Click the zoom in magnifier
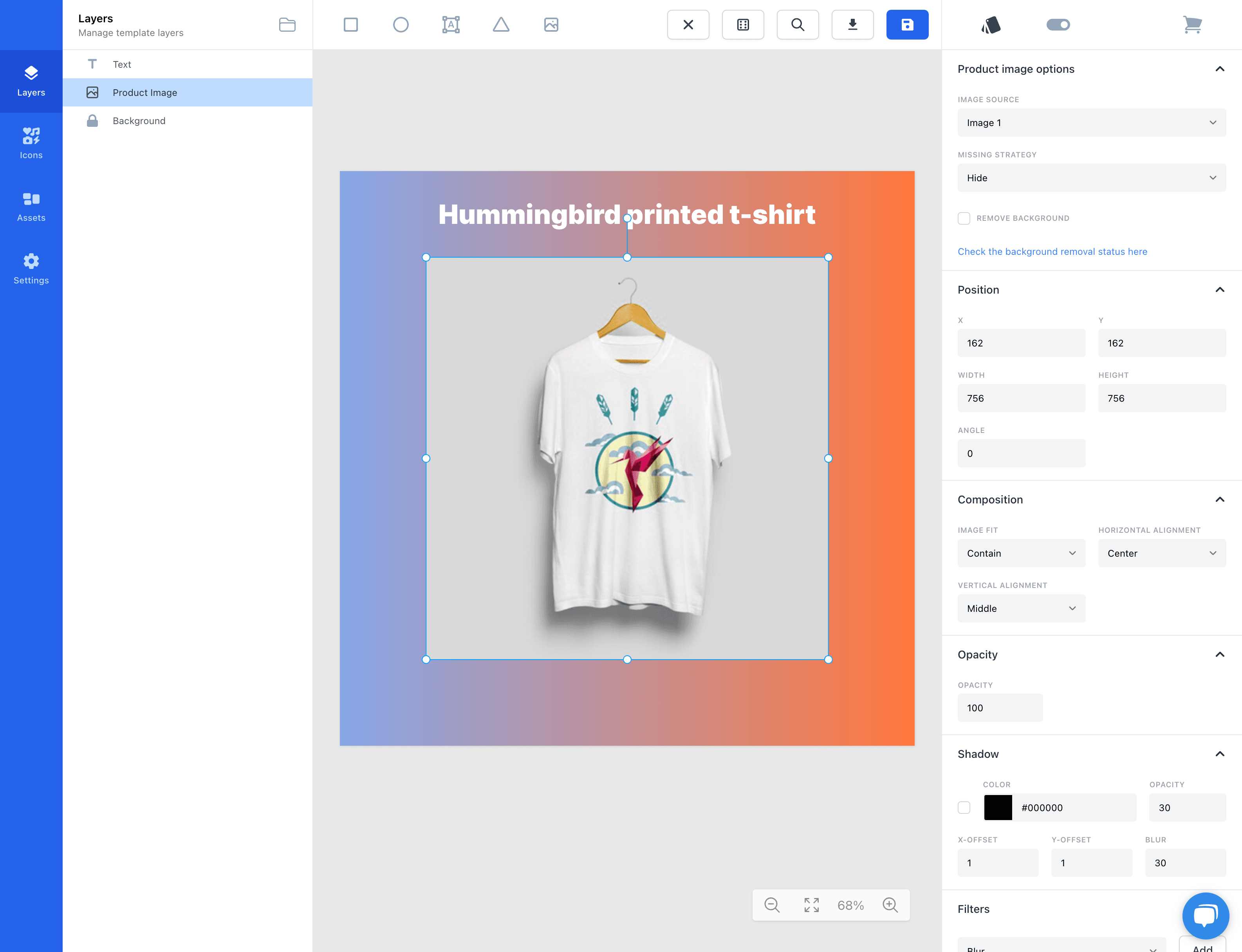The image size is (1242, 952). (890, 905)
